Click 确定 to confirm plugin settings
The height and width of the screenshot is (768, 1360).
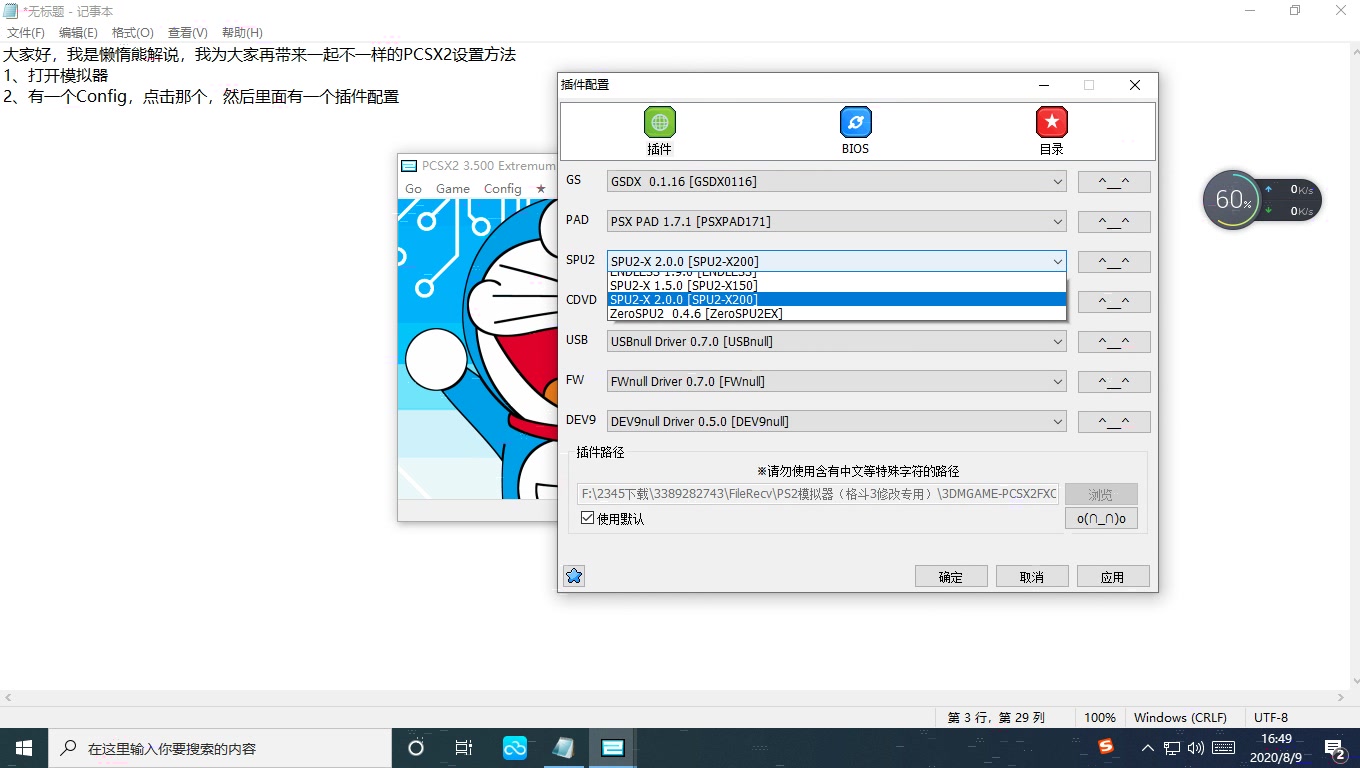click(951, 577)
